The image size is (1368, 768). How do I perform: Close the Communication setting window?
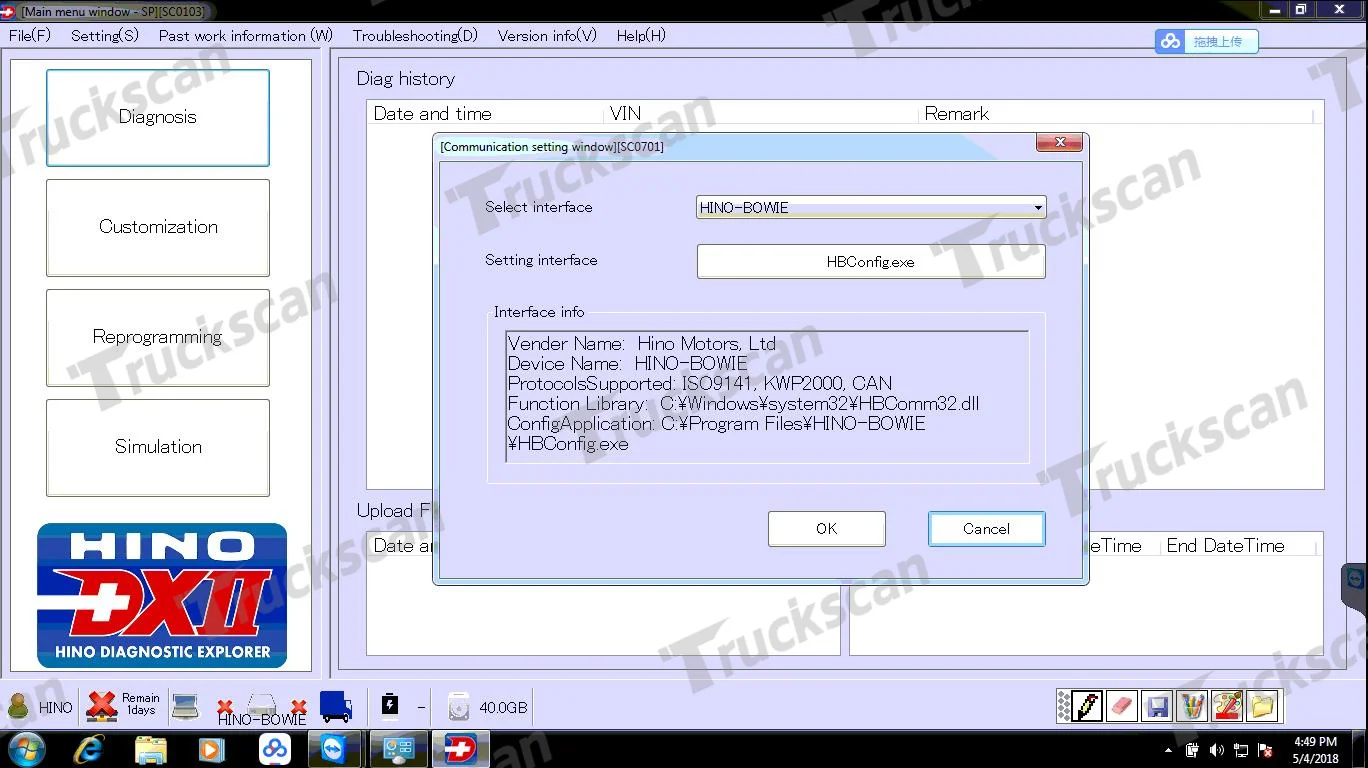coord(1059,143)
